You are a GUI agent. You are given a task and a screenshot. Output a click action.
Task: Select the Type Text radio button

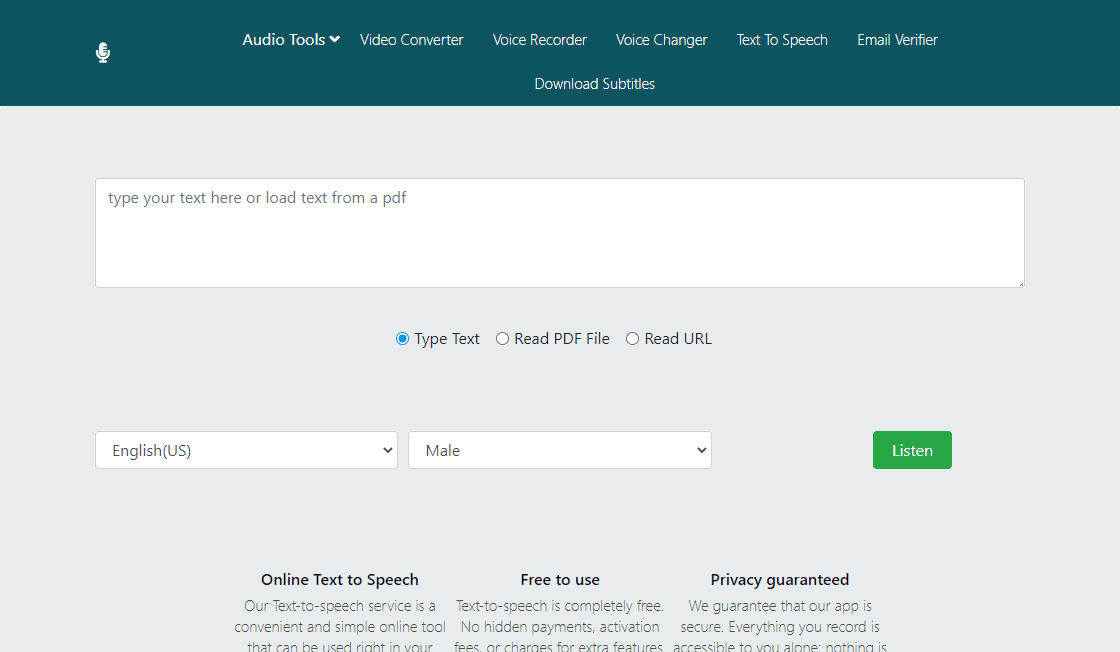click(x=403, y=339)
